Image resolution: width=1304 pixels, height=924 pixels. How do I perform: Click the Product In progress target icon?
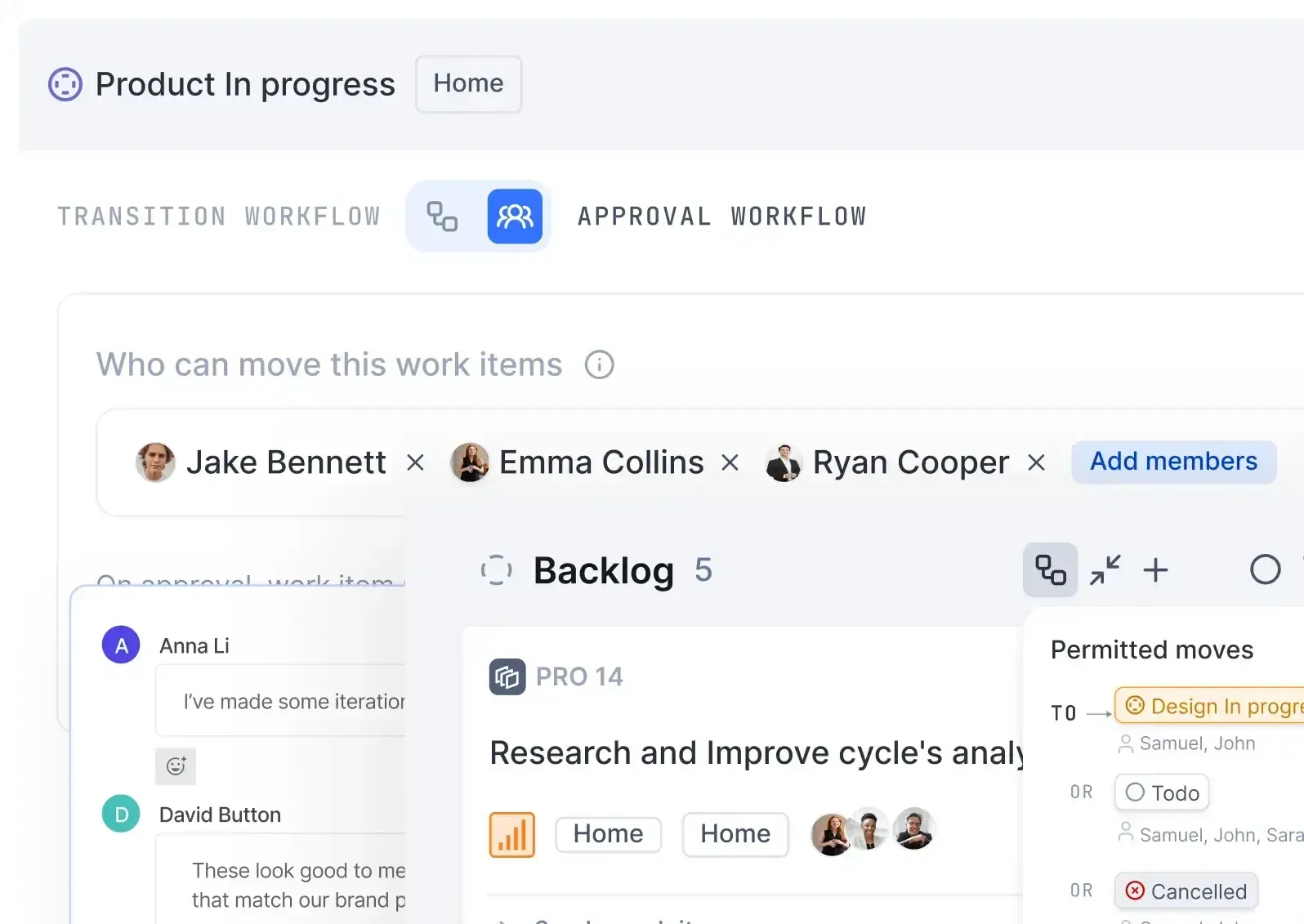tap(65, 83)
